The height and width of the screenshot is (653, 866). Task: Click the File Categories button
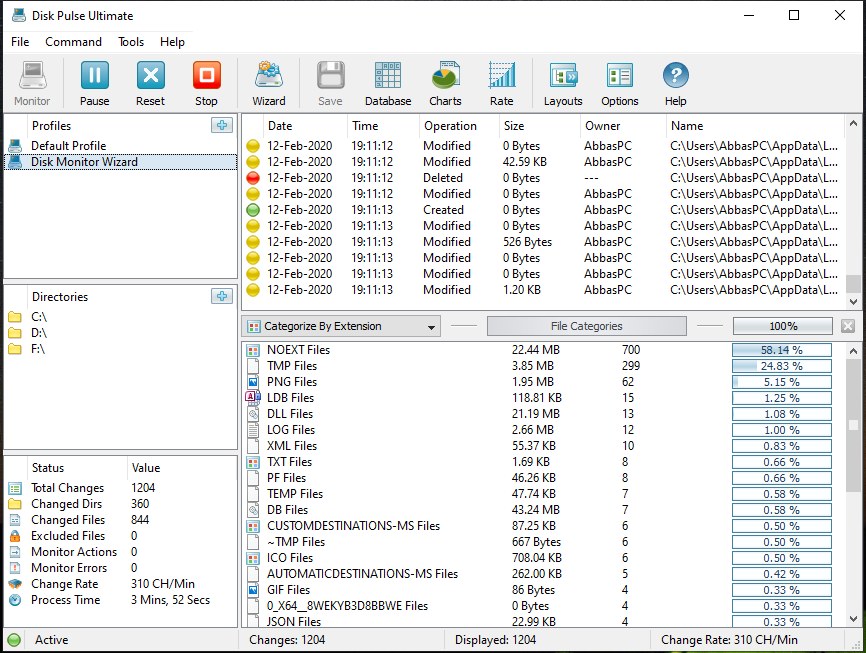coord(587,326)
